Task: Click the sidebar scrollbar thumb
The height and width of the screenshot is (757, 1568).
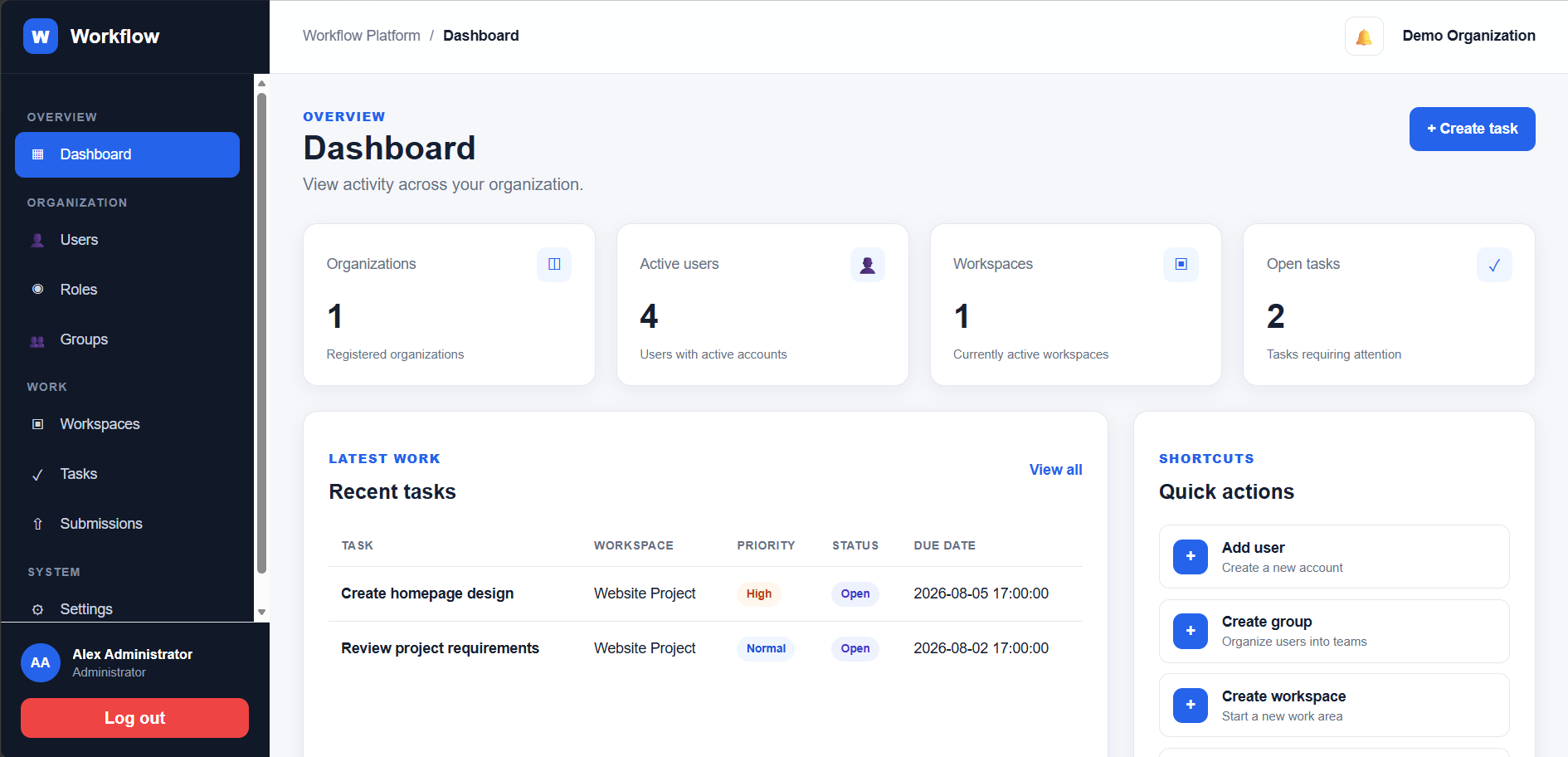Action: pyautogui.click(x=261, y=333)
